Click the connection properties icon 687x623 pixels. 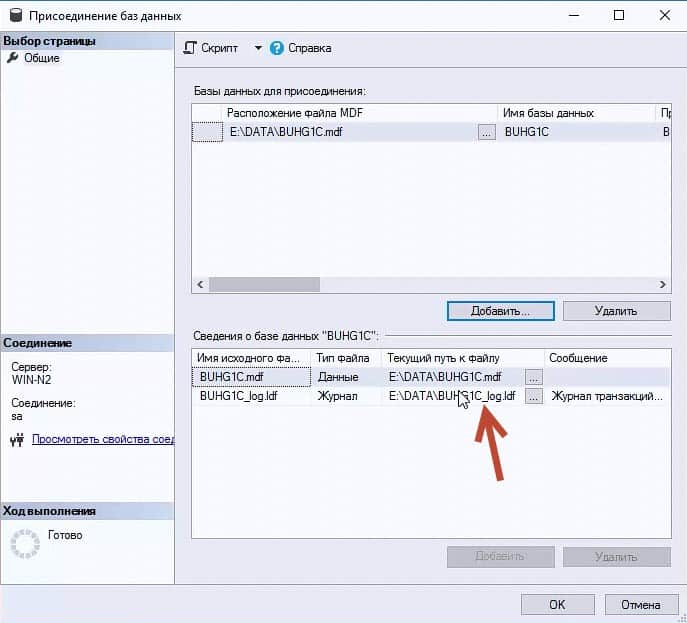coord(16,439)
